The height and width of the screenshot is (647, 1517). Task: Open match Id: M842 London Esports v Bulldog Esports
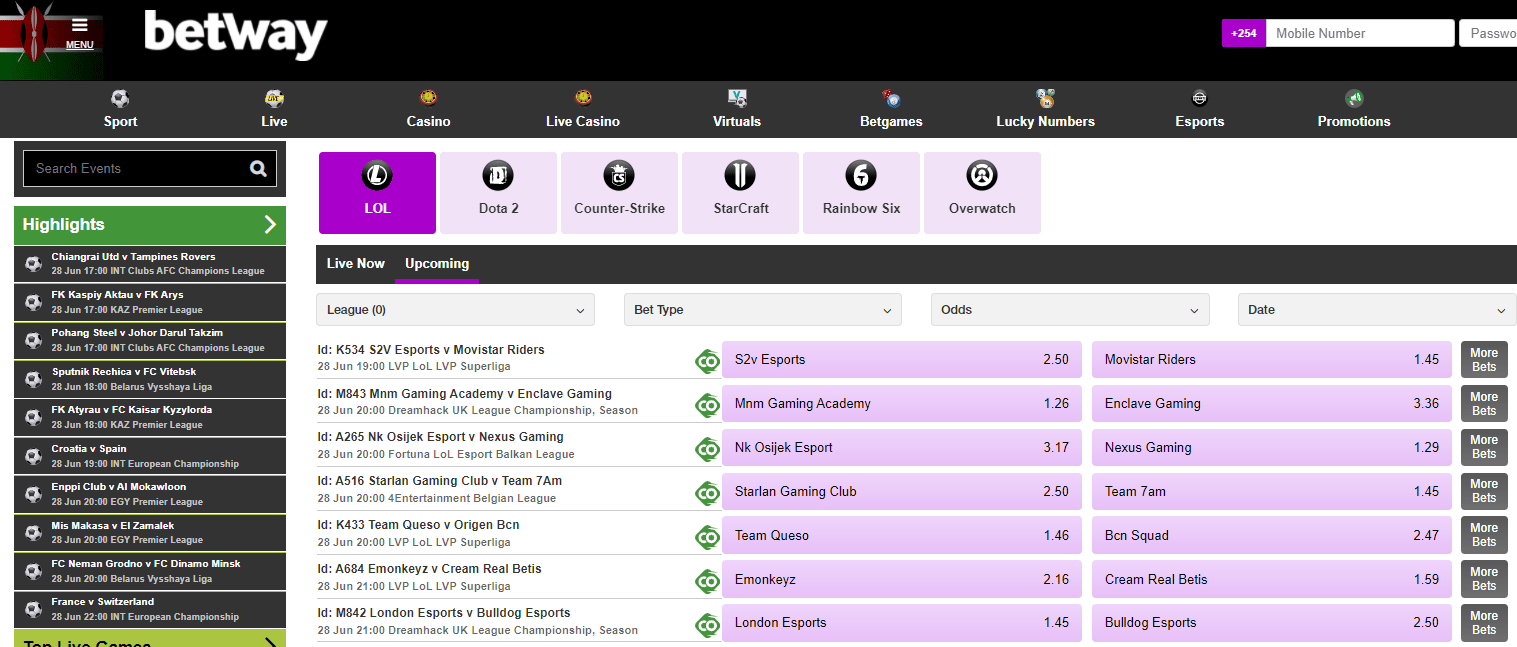pyautogui.click(x=444, y=613)
